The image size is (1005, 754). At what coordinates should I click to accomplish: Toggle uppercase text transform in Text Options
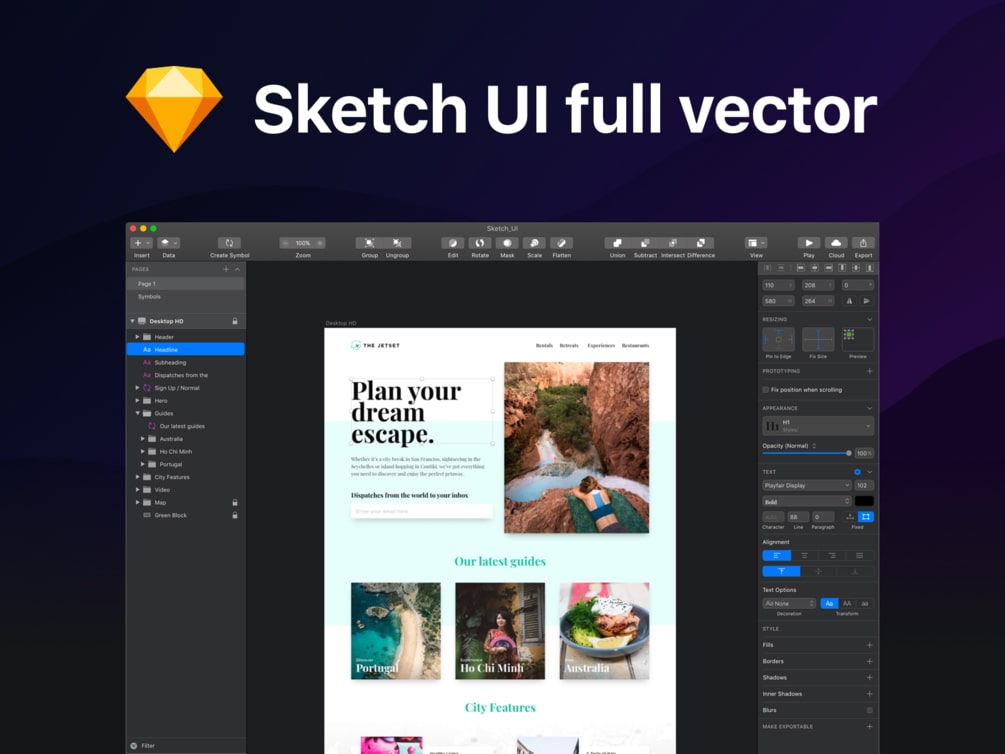(x=846, y=604)
